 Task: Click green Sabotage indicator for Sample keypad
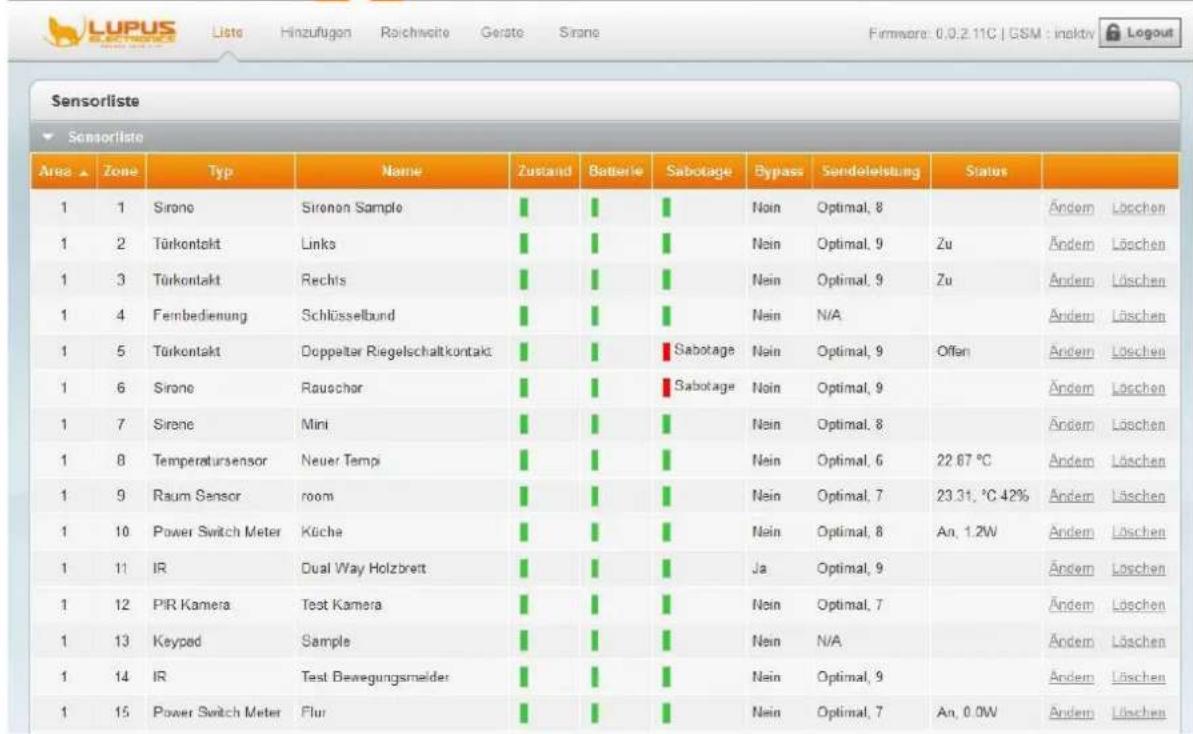point(666,641)
